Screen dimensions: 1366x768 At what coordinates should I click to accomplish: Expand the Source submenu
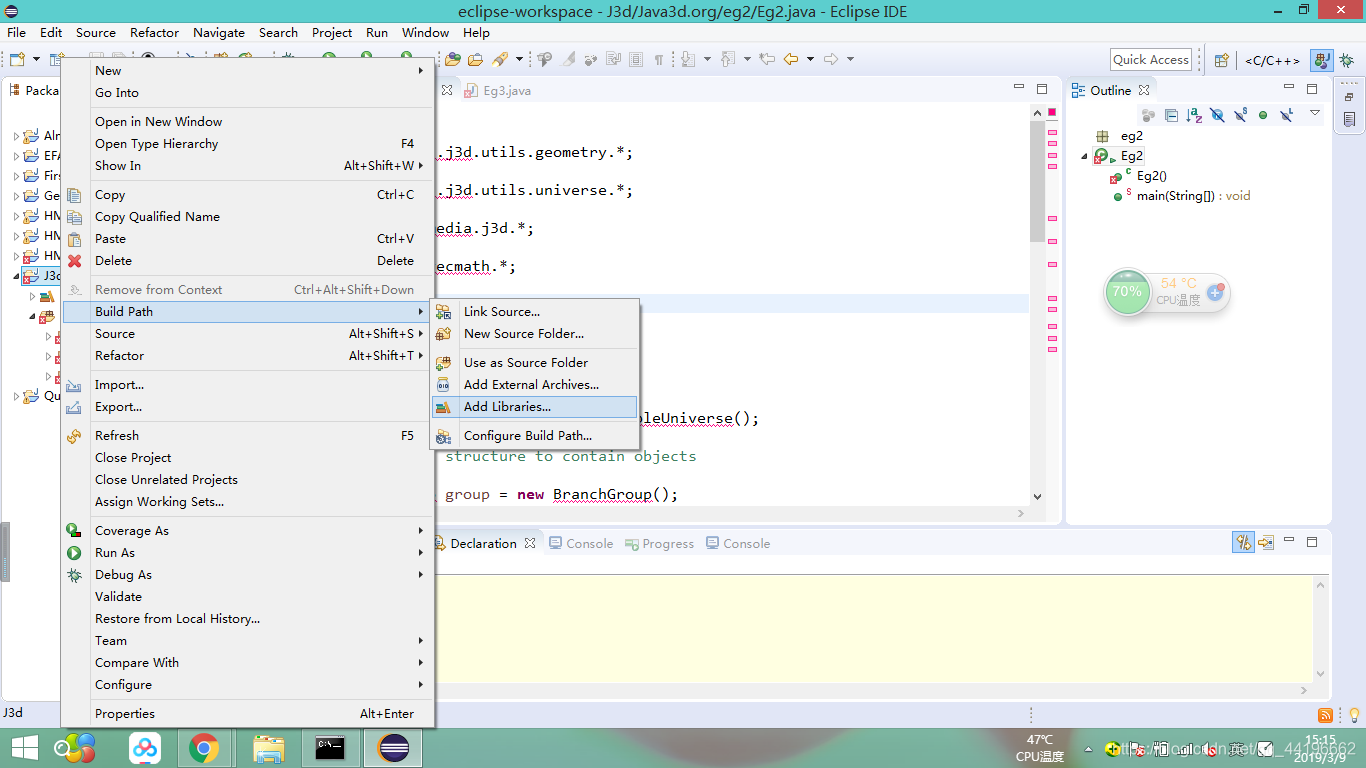(248, 334)
